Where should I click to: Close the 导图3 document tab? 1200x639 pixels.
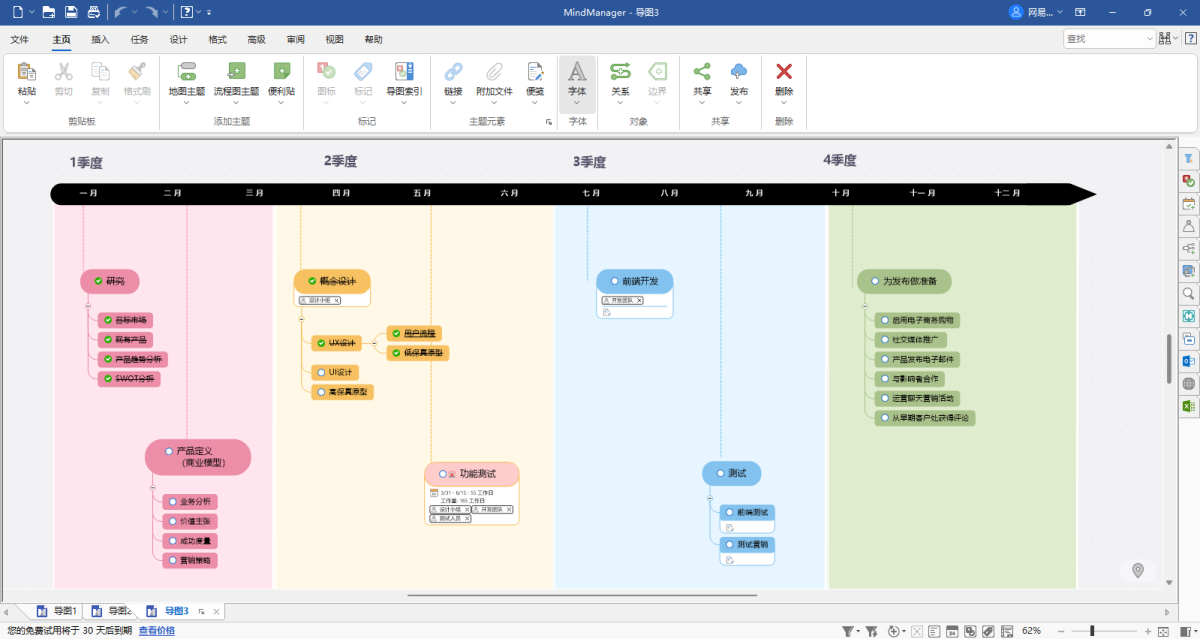(216, 611)
